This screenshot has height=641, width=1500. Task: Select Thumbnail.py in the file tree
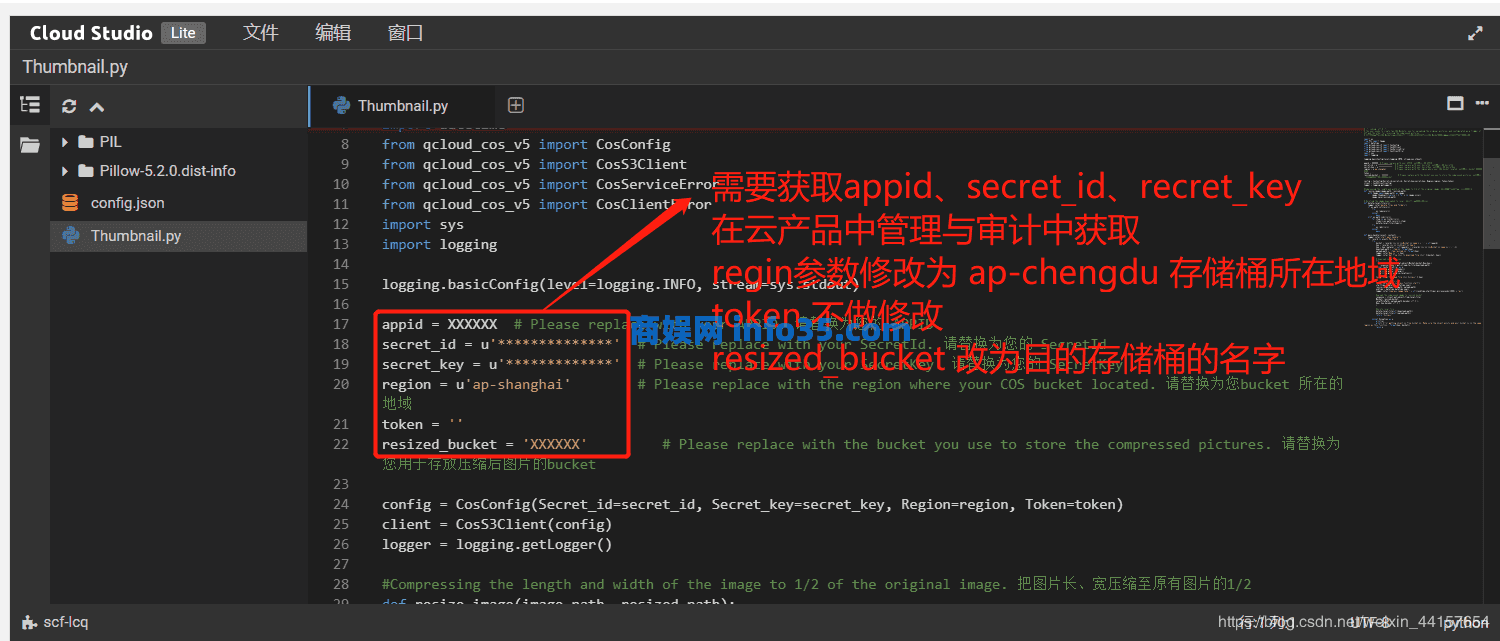tap(135, 236)
